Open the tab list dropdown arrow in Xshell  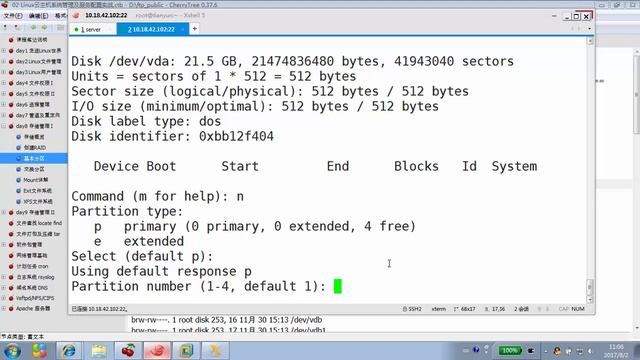pos(589,29)
